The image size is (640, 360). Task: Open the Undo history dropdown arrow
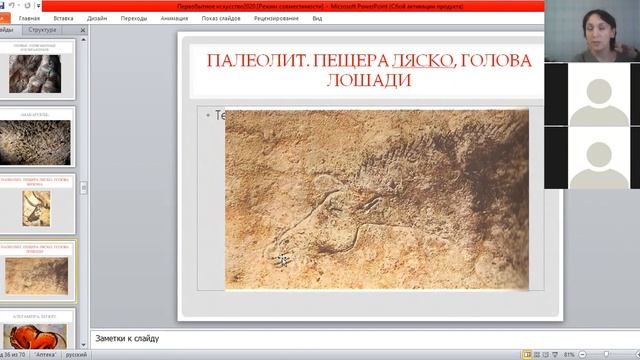click(18, 6)
